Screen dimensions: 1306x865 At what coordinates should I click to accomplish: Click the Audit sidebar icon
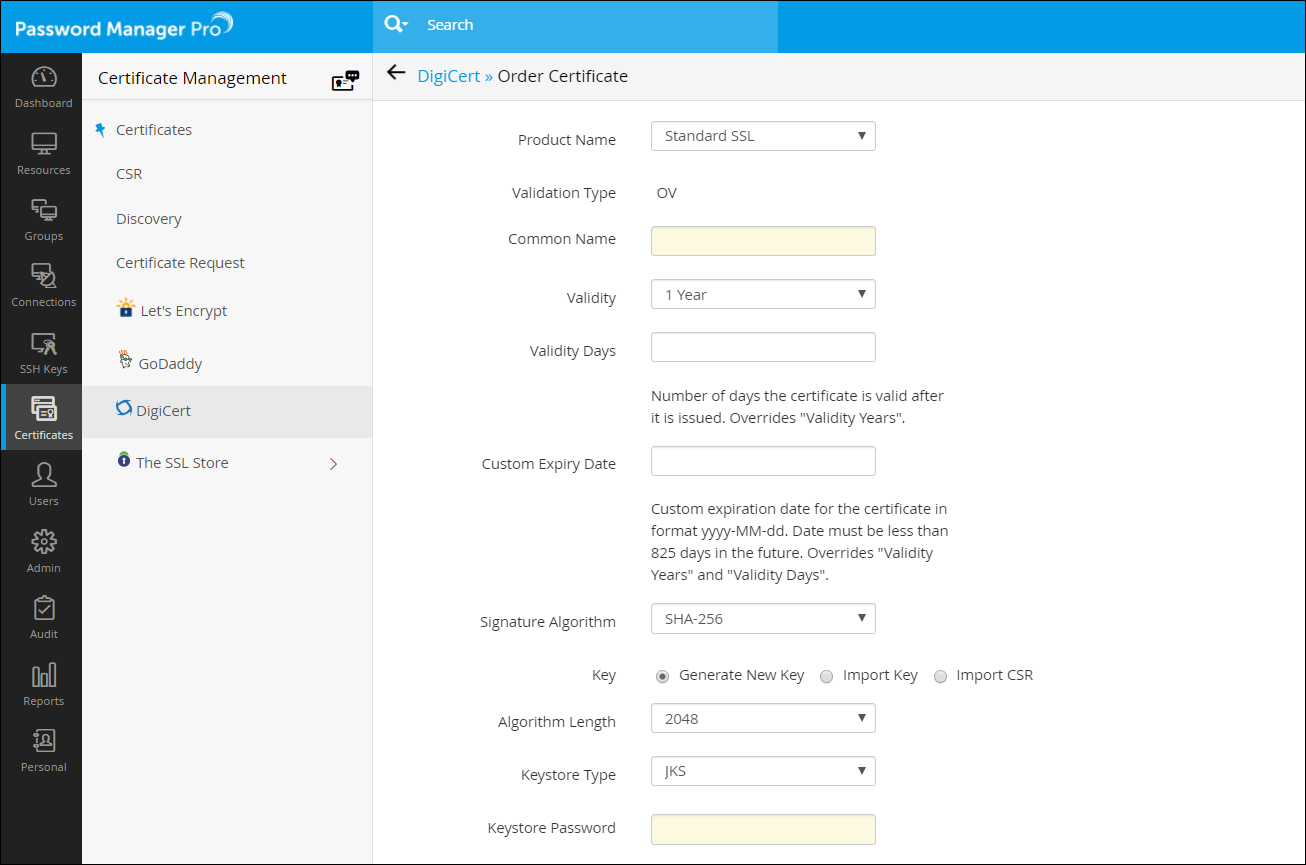[x=43, y=617]
